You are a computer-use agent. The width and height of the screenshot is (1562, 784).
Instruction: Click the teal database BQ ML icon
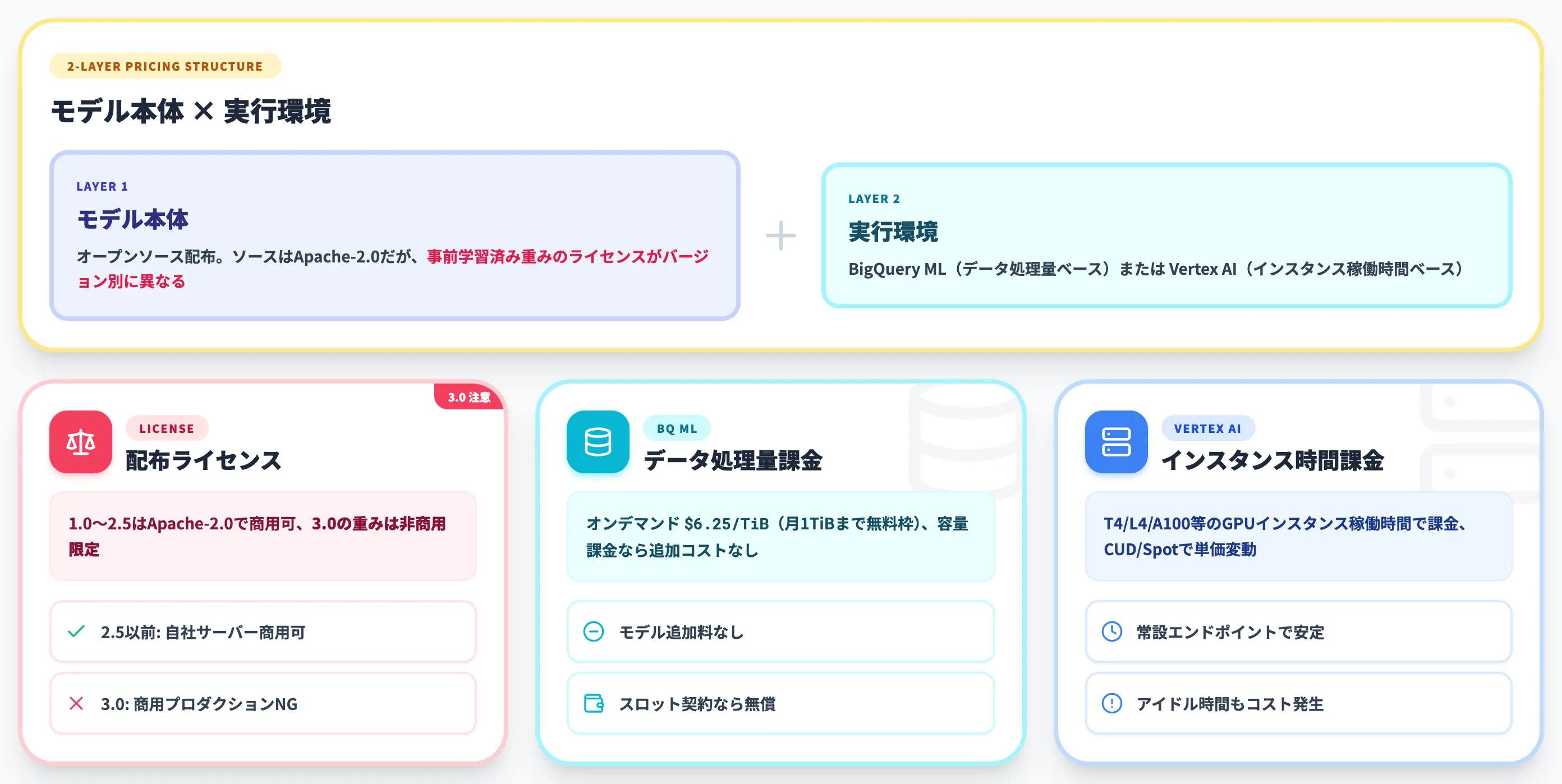tap(598, 442)
